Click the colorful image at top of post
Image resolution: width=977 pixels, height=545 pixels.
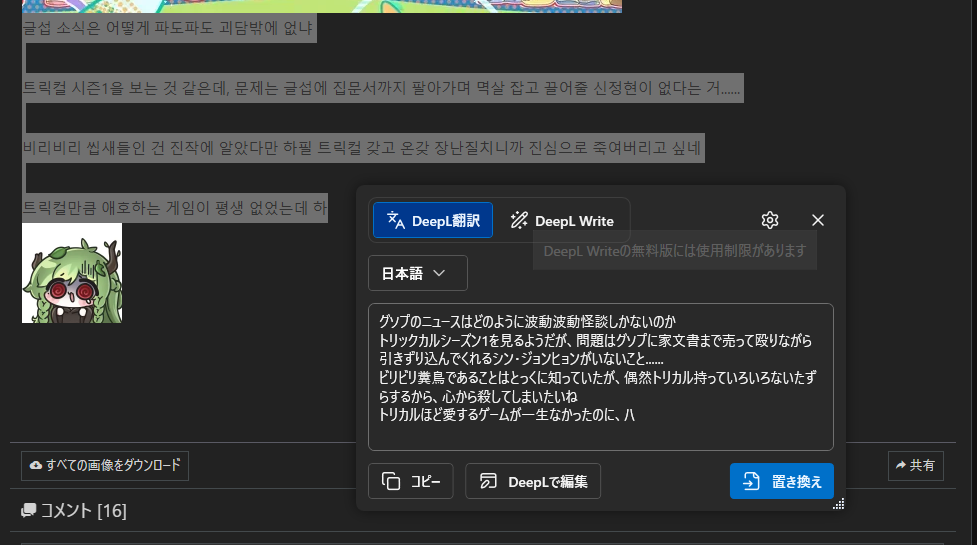point(320,5)
